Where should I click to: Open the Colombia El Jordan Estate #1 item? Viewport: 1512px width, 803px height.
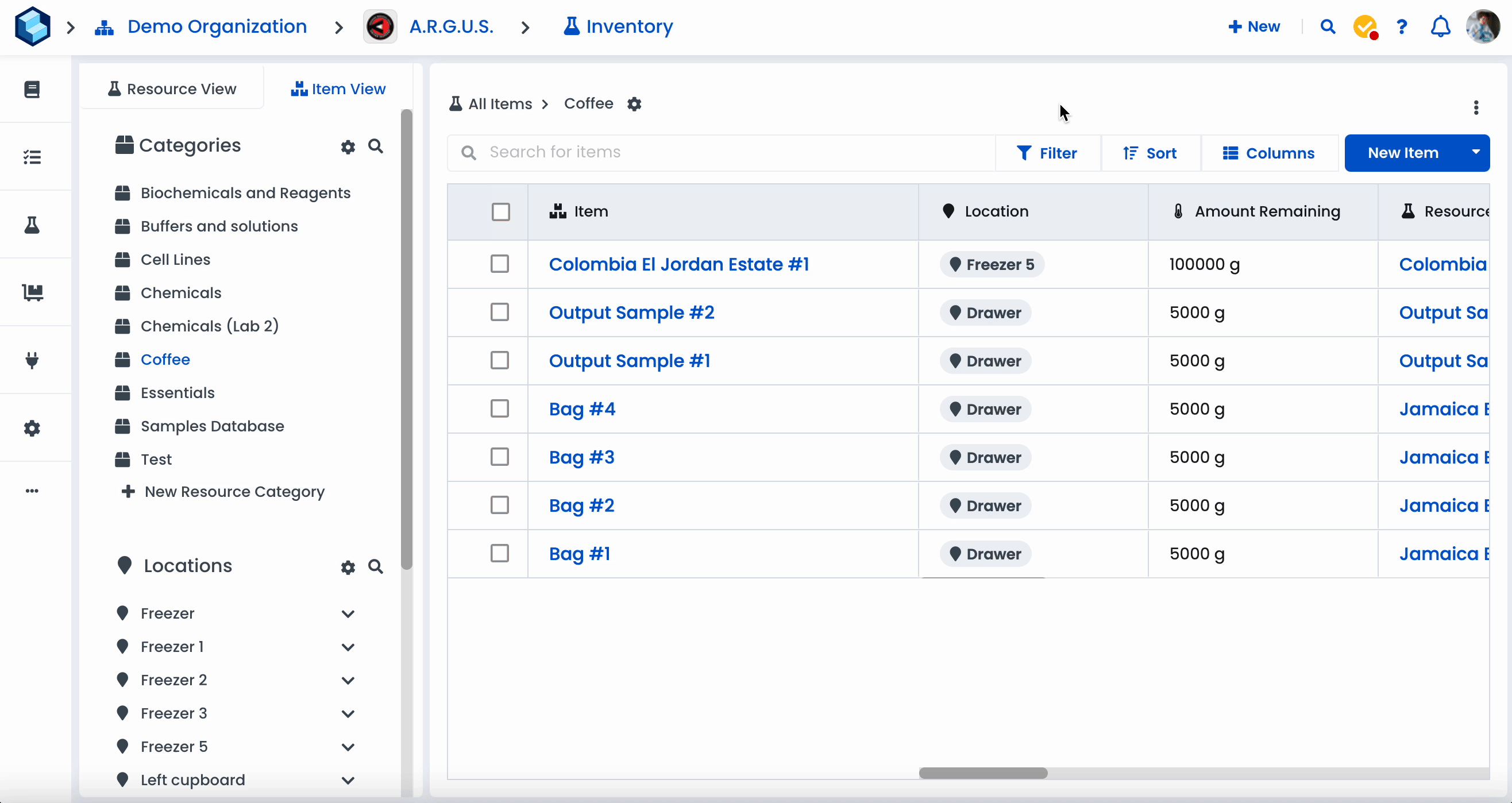click(x=678, y=265)
